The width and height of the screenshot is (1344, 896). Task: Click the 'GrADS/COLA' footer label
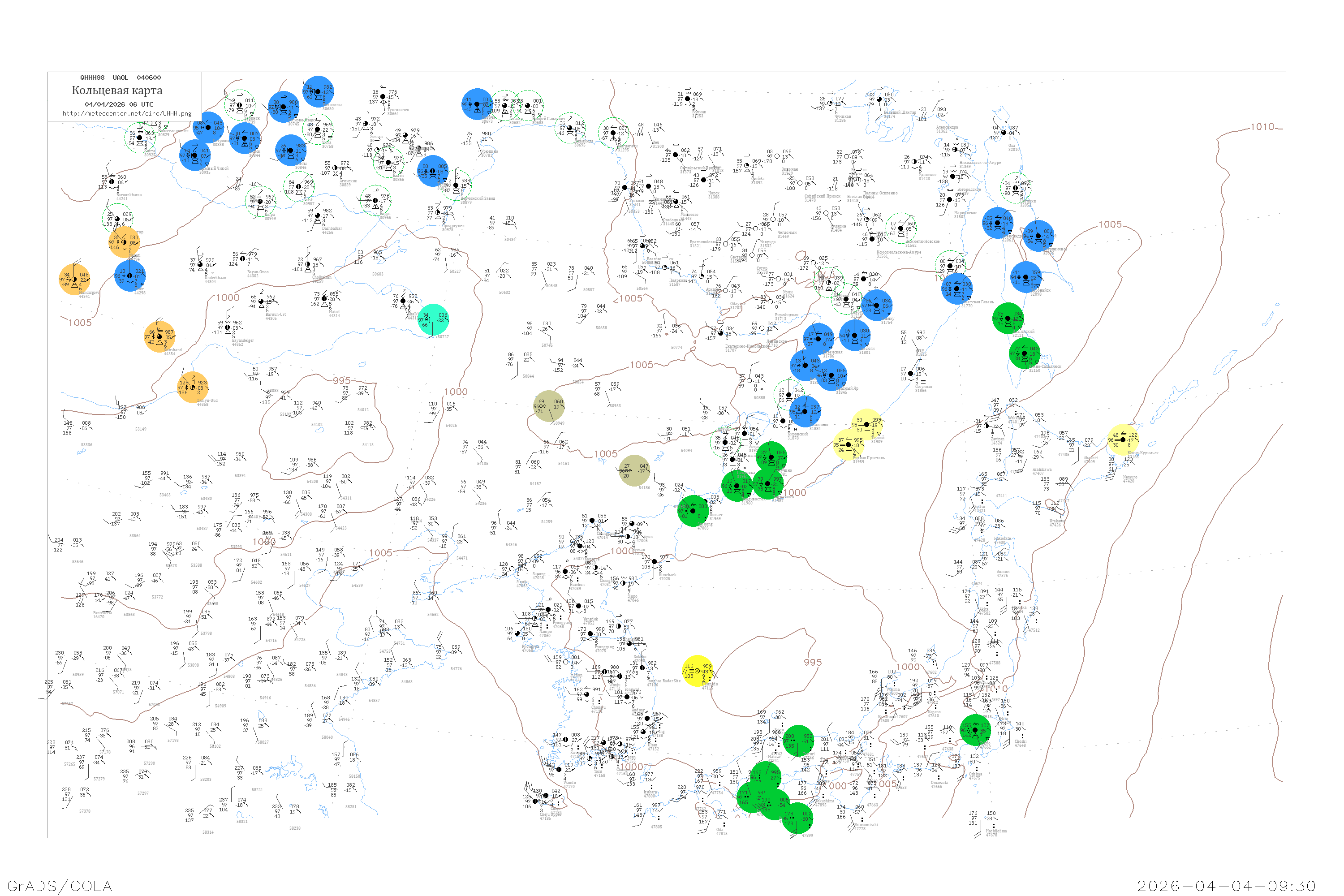pos(60,886)
